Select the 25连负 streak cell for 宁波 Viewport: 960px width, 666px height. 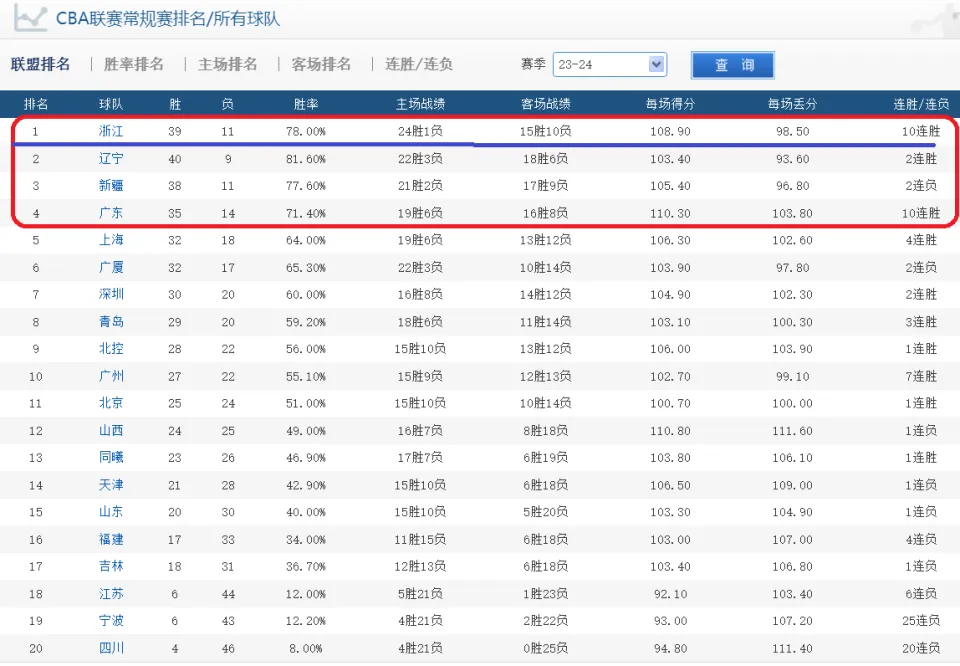(x=921, y=621)
